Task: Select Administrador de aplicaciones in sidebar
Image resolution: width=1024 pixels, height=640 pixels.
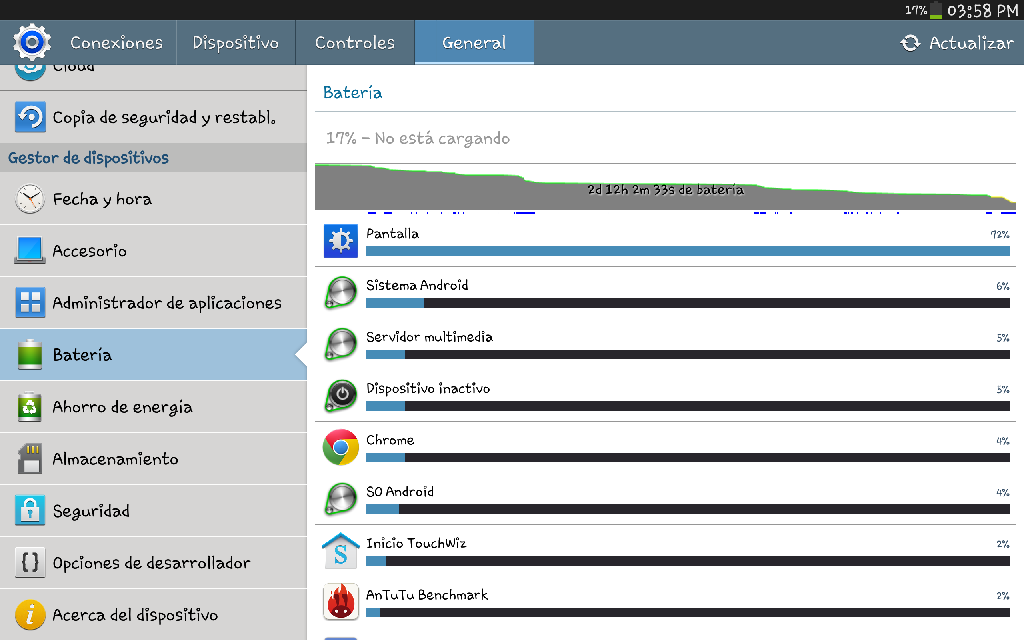Action: coord(167,303)
